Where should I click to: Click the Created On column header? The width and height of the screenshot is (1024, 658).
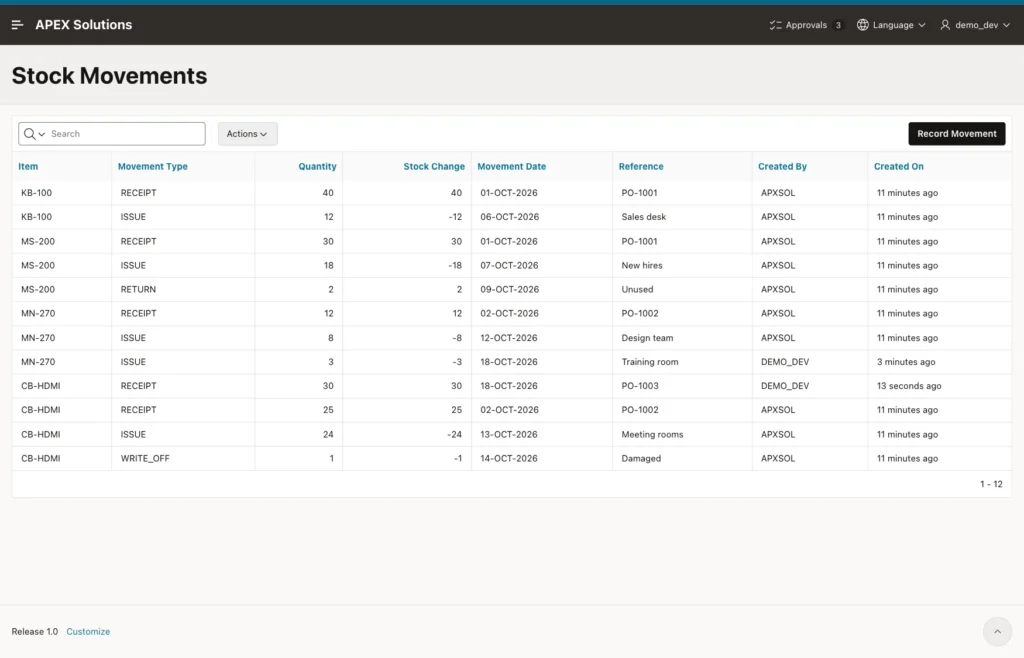[899, 166]
